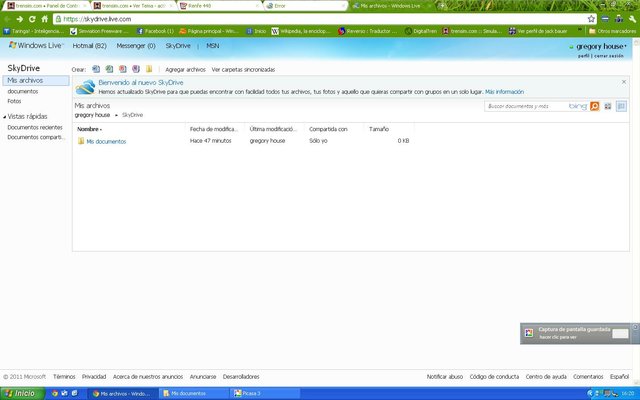This screenshot has height=400, width=640.
Task: Open the gregory house account dropdown
Action: (597, 46)
